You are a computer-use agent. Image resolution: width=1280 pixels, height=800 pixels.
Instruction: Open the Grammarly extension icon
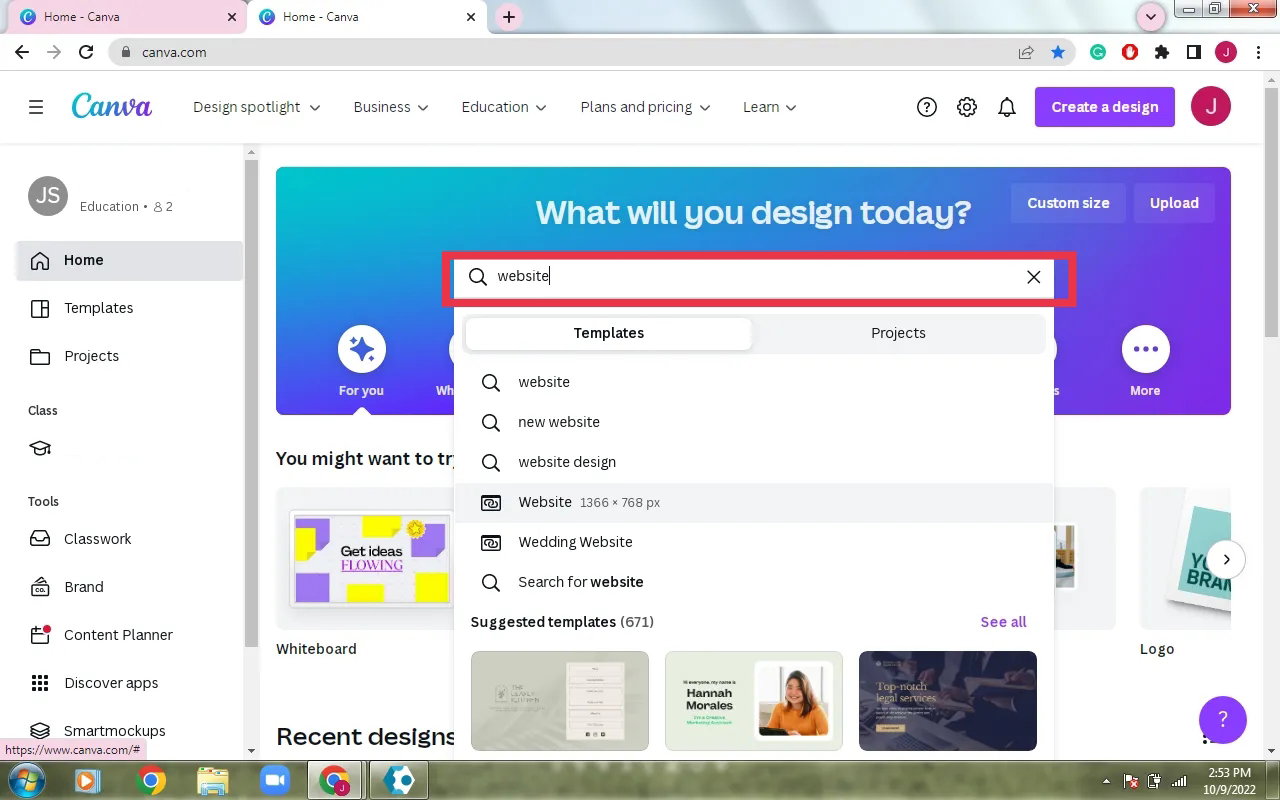[x=1098, y=52]
